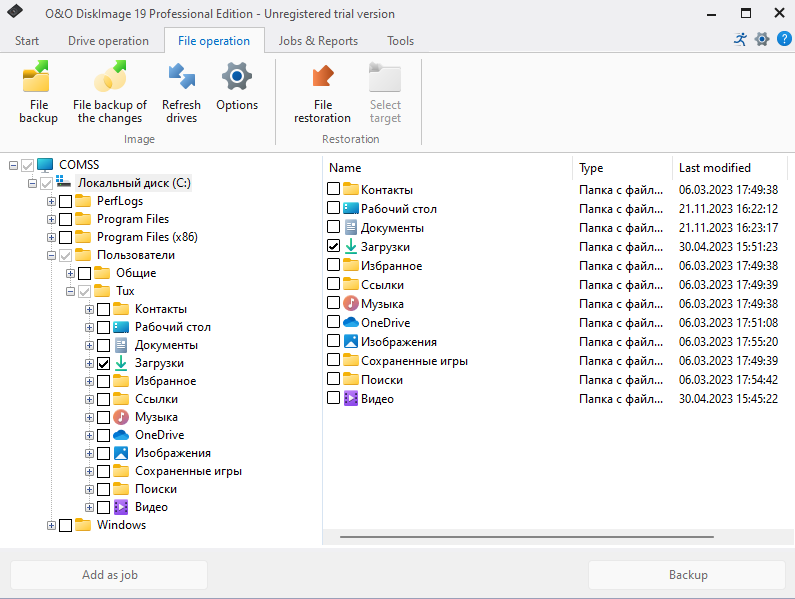Select the Поиски row in file list

[555, 379]
